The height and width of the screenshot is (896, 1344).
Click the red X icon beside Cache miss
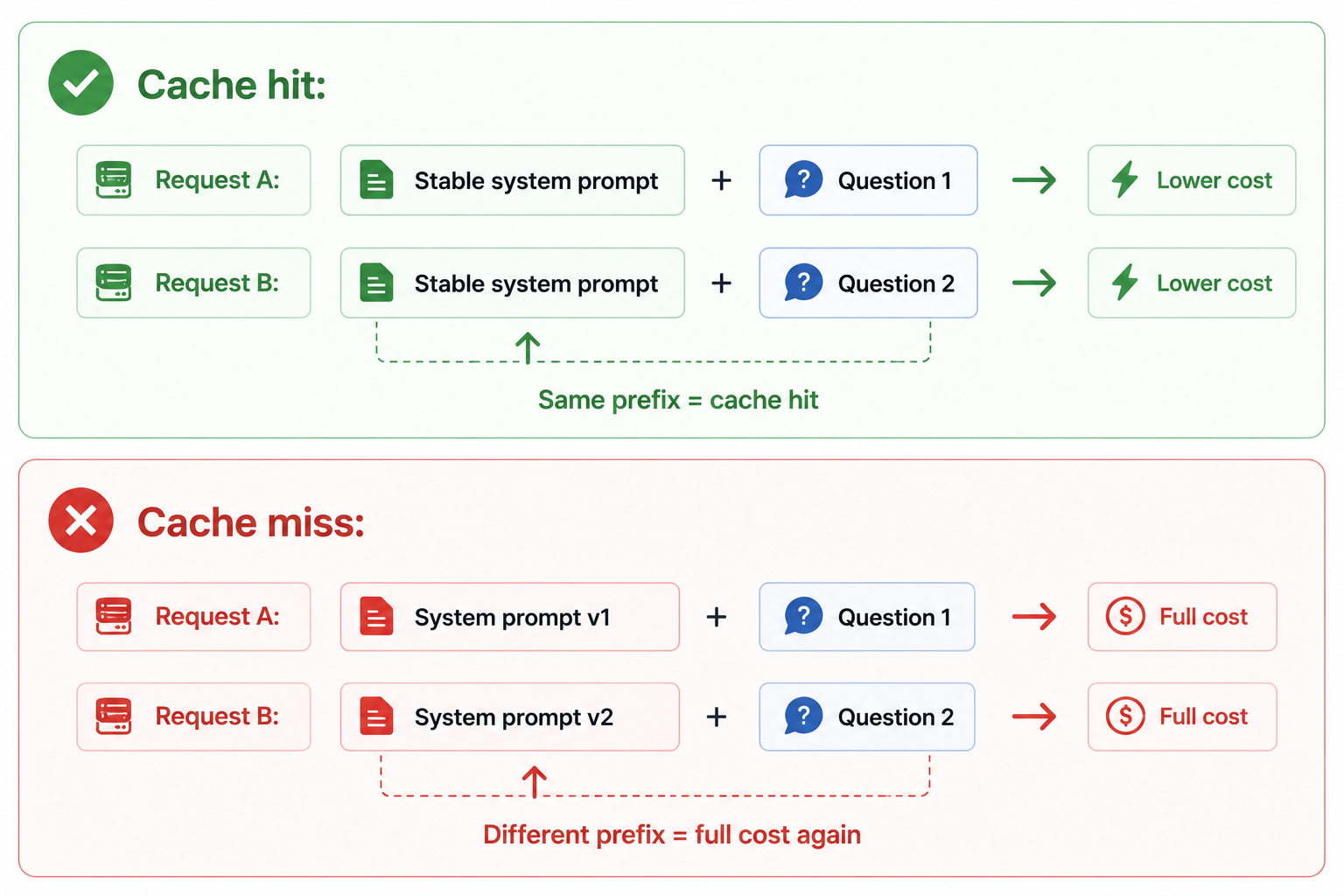point(80,520)
